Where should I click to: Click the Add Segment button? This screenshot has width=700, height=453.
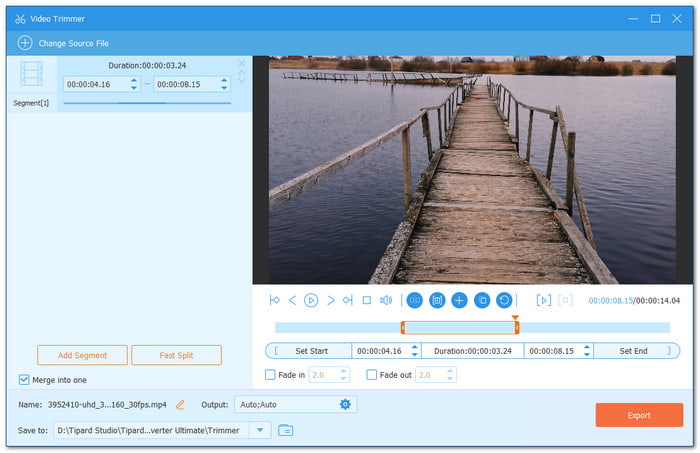(82, 355)
